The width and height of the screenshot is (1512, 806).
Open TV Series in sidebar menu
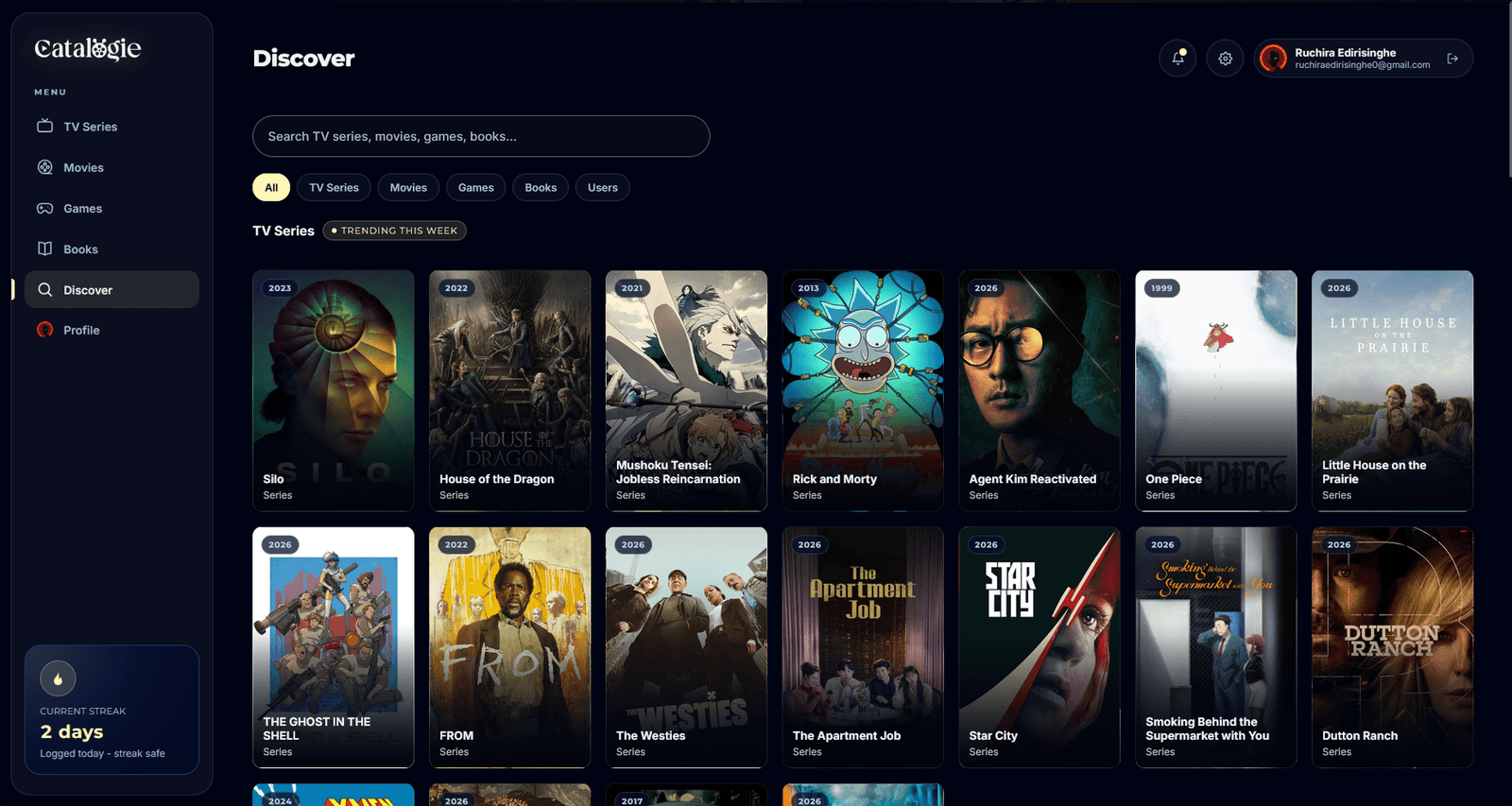coord(112,127)
